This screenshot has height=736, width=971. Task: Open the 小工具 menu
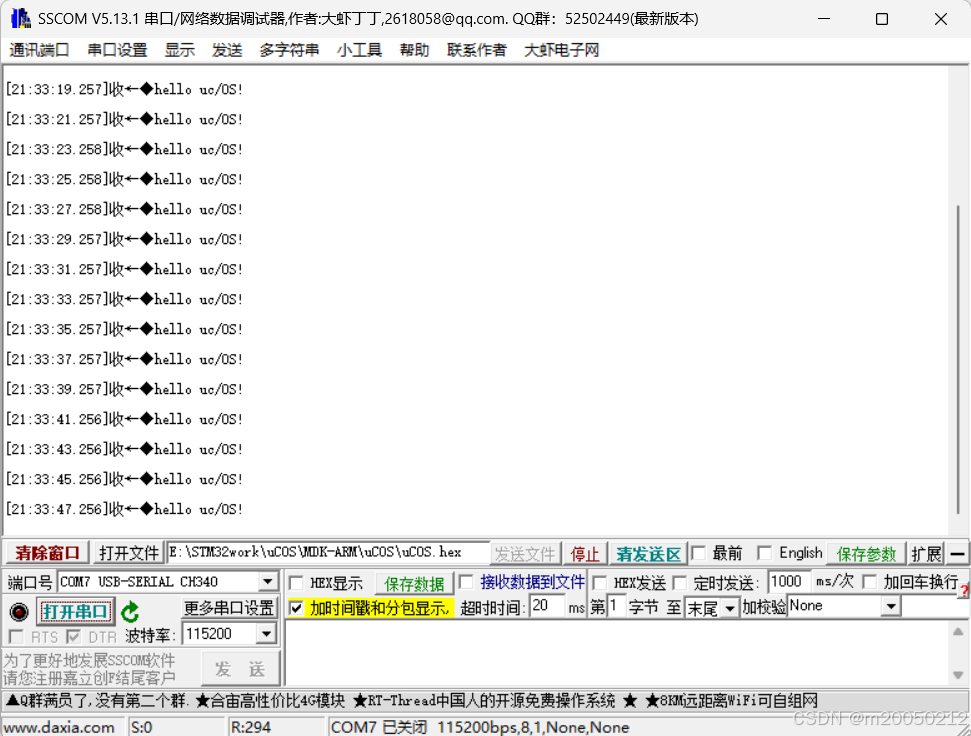point(359,50)
